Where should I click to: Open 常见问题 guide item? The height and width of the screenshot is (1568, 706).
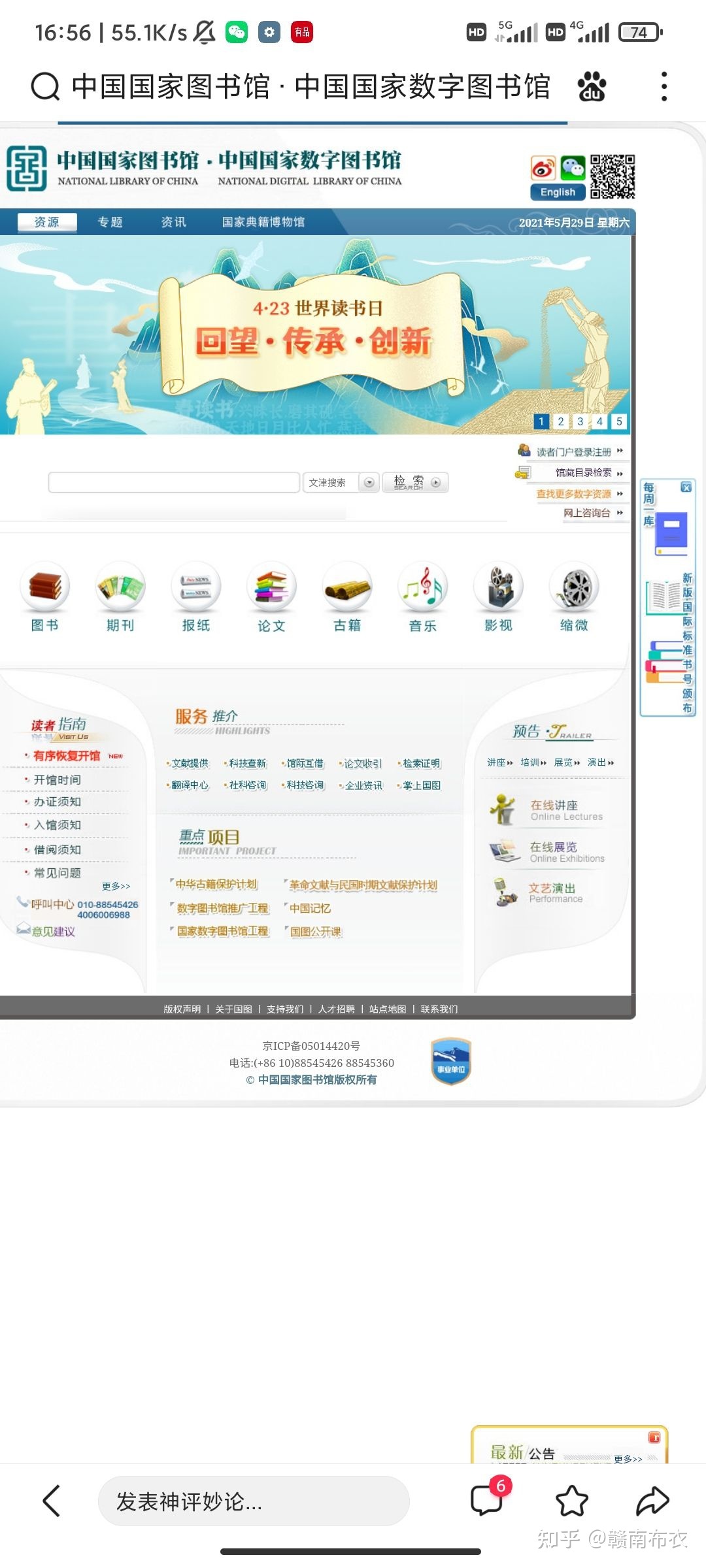pos(58,873)
